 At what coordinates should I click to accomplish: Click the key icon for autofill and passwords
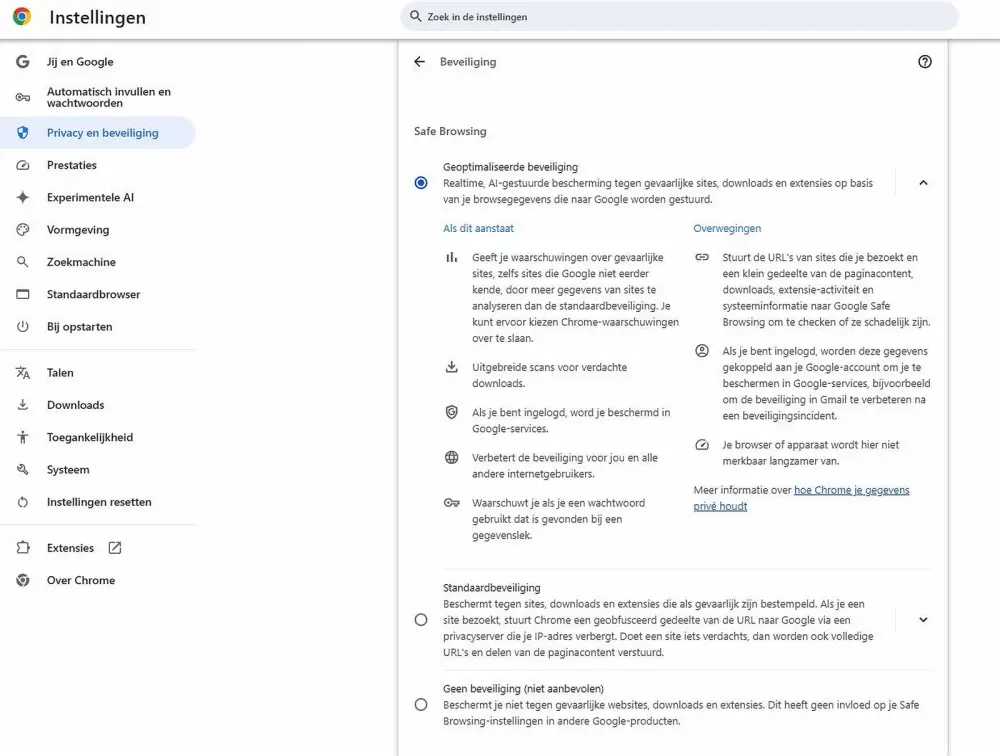[23, 98]
